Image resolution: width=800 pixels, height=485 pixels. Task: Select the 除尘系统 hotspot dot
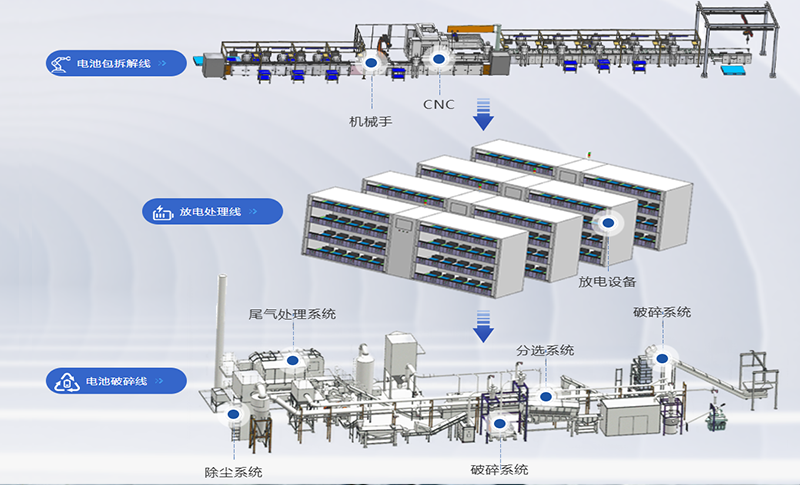click(x=235, y=412)
